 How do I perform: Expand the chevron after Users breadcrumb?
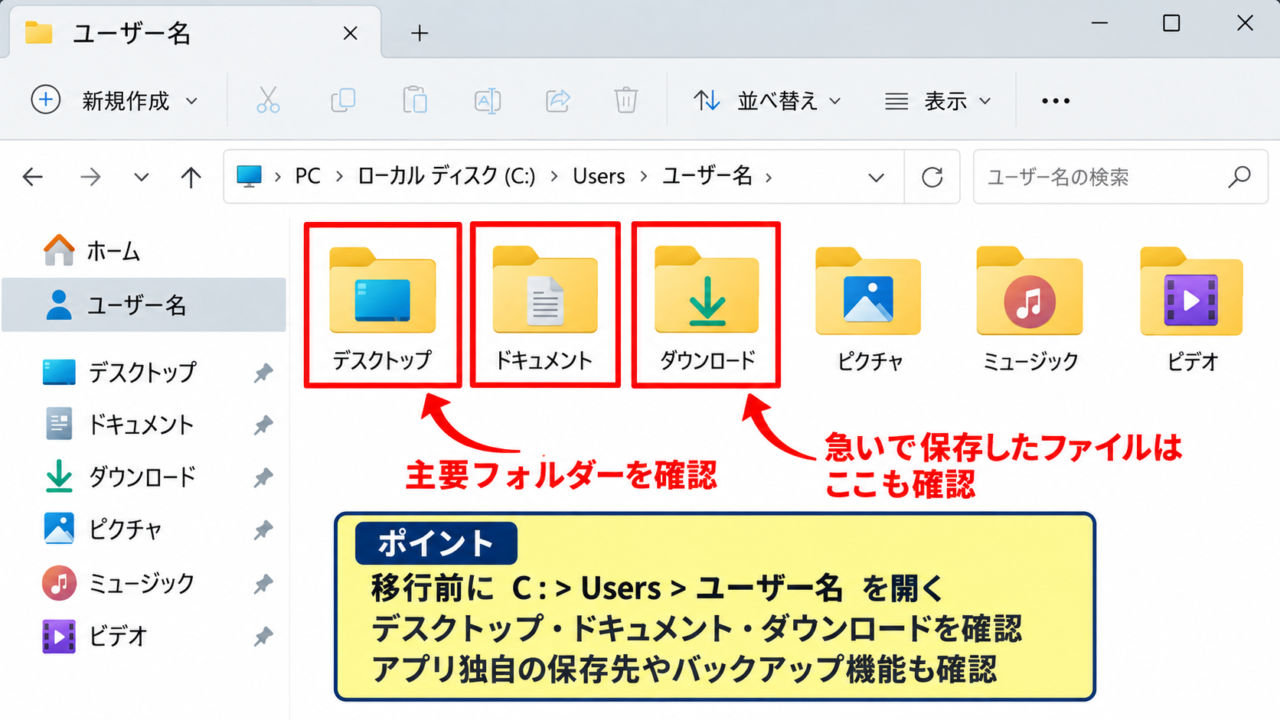pyautogui.click(x=645, y=177)
